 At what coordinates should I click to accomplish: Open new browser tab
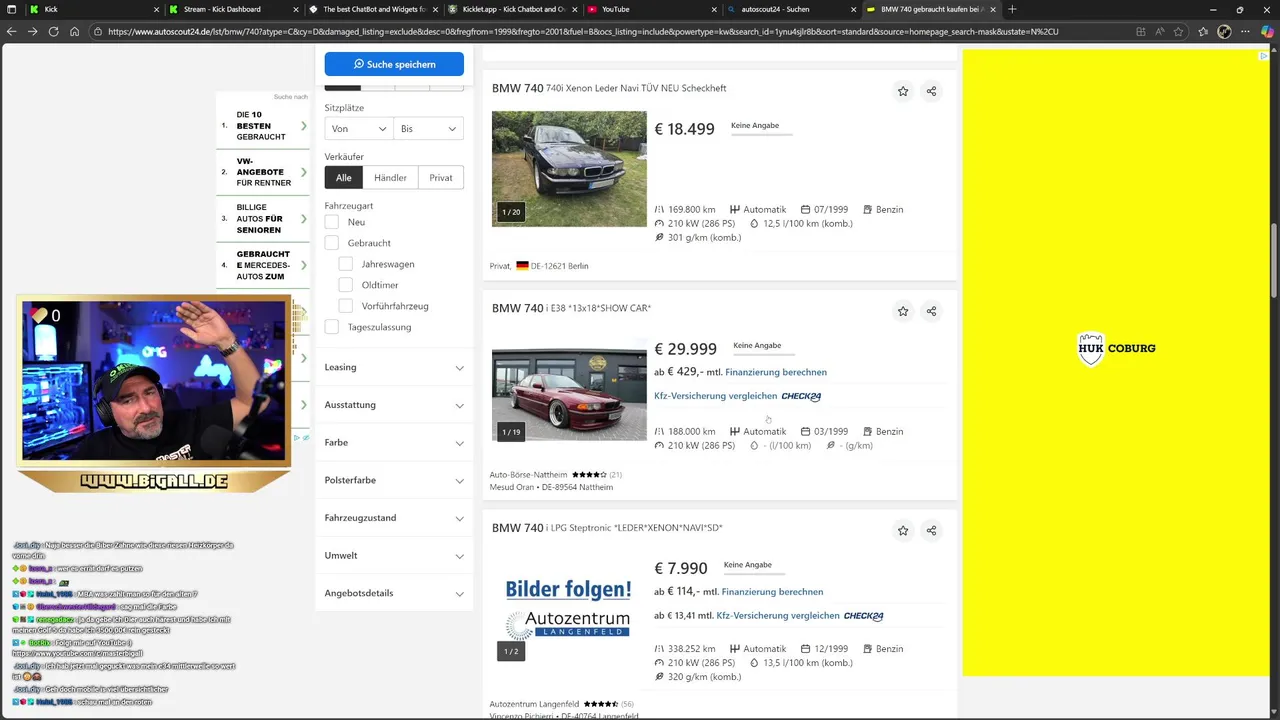tap(1012, 9)
